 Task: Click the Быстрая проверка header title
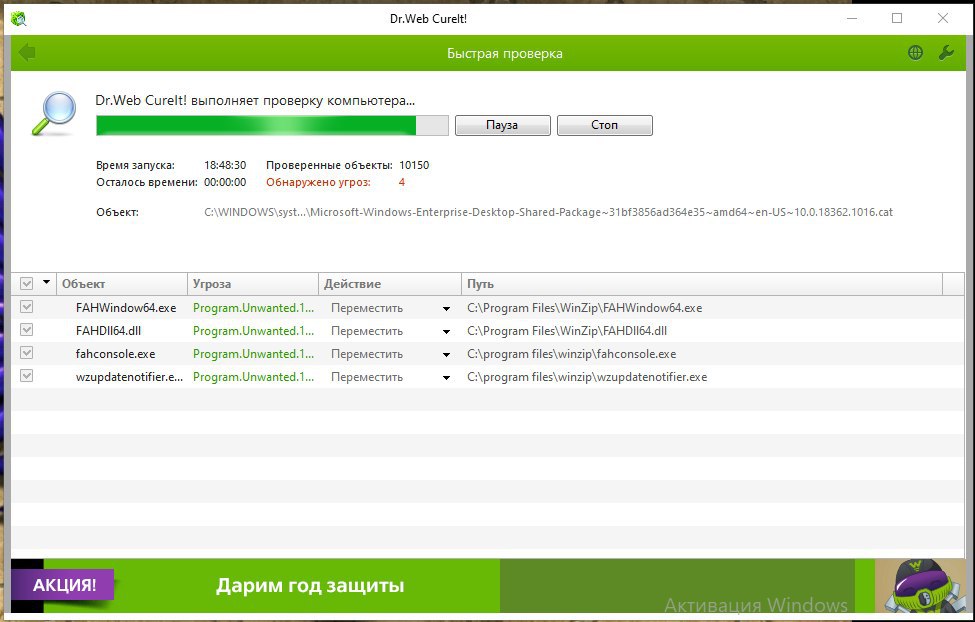(x=505, y=53)
